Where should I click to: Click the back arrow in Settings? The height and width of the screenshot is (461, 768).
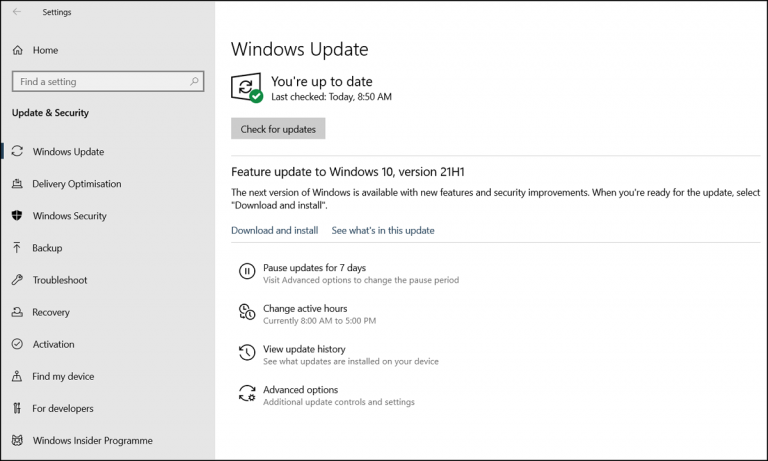(17, 12)
